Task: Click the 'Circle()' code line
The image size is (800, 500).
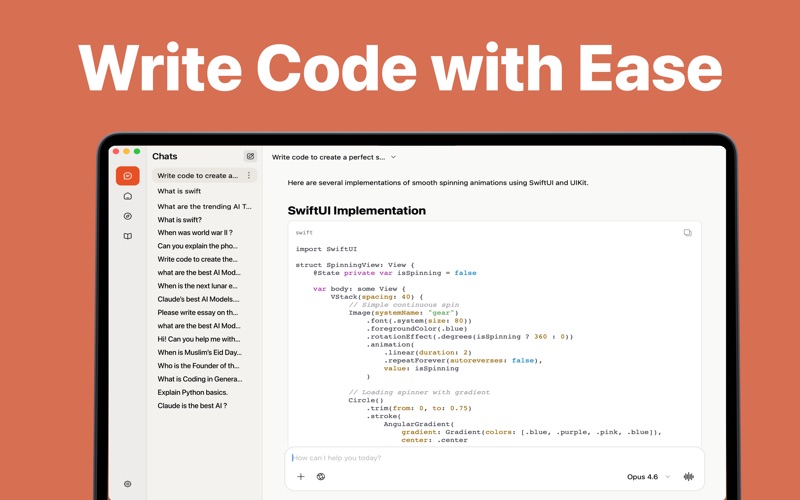Action: pyautogui.click(x=366, y=400)
